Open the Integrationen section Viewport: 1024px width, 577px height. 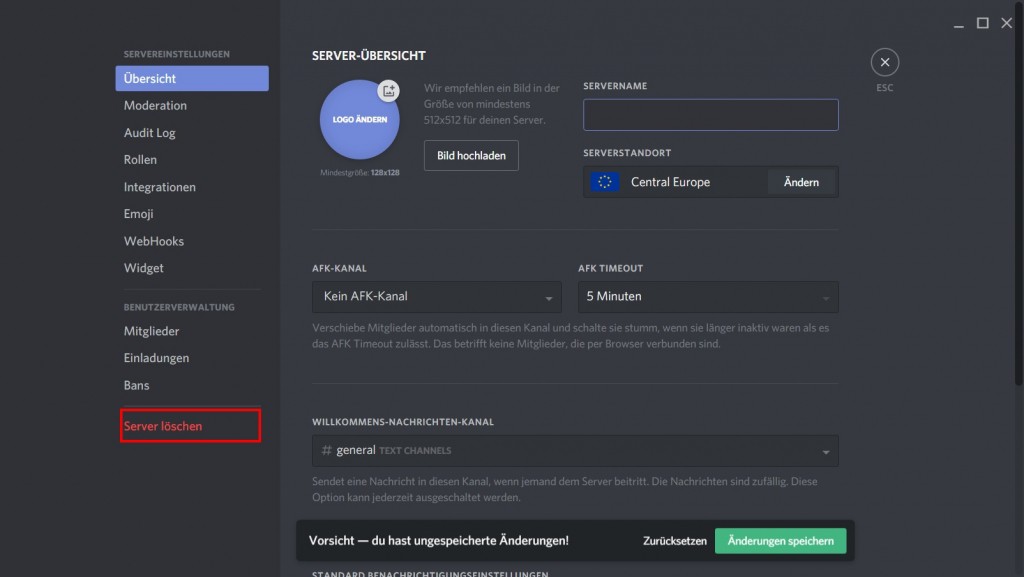point(159,187)
